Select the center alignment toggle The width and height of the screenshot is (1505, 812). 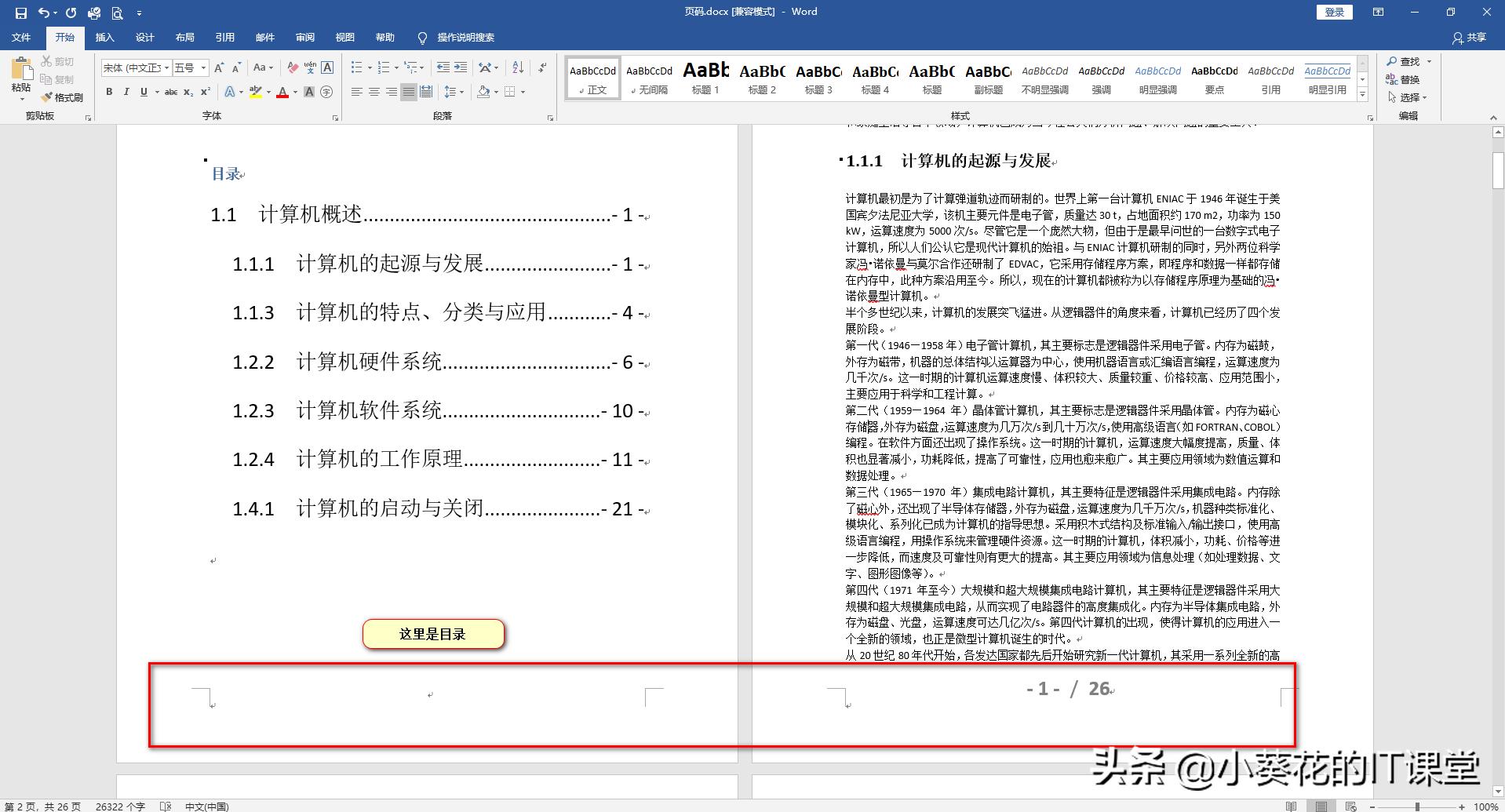click(374, 92)
